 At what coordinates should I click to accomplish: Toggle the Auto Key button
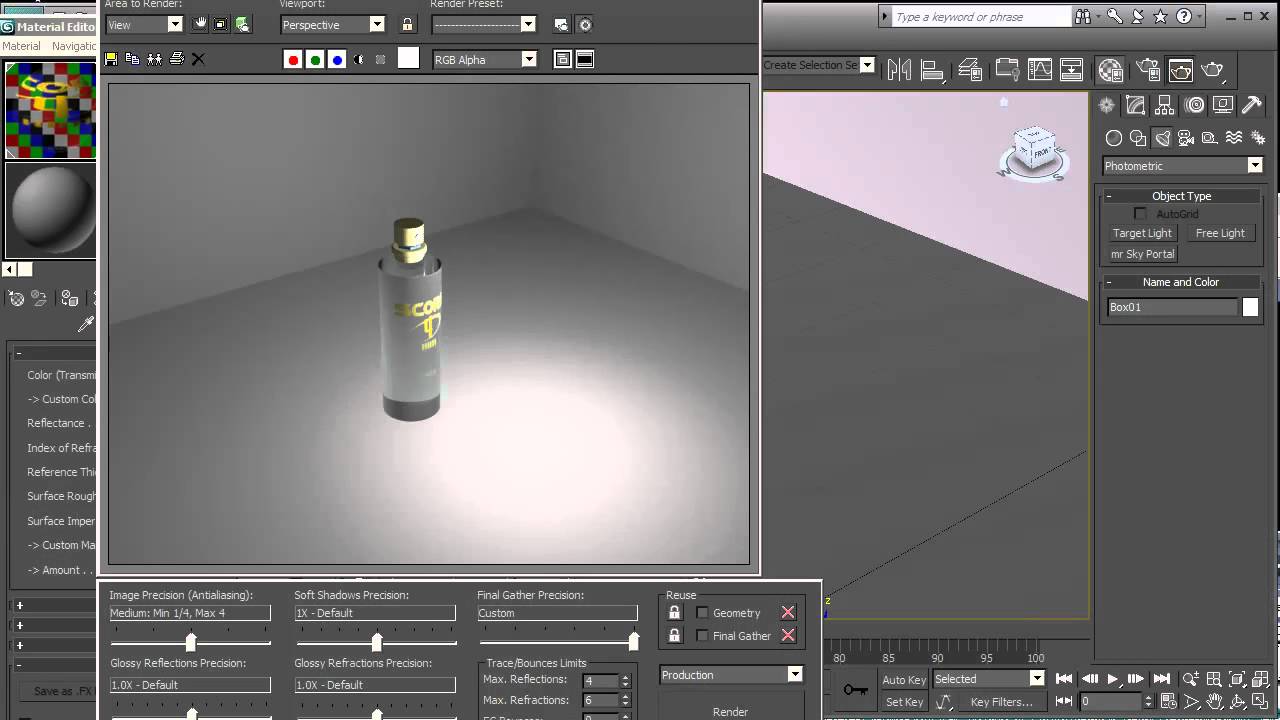tap(904, 680)
